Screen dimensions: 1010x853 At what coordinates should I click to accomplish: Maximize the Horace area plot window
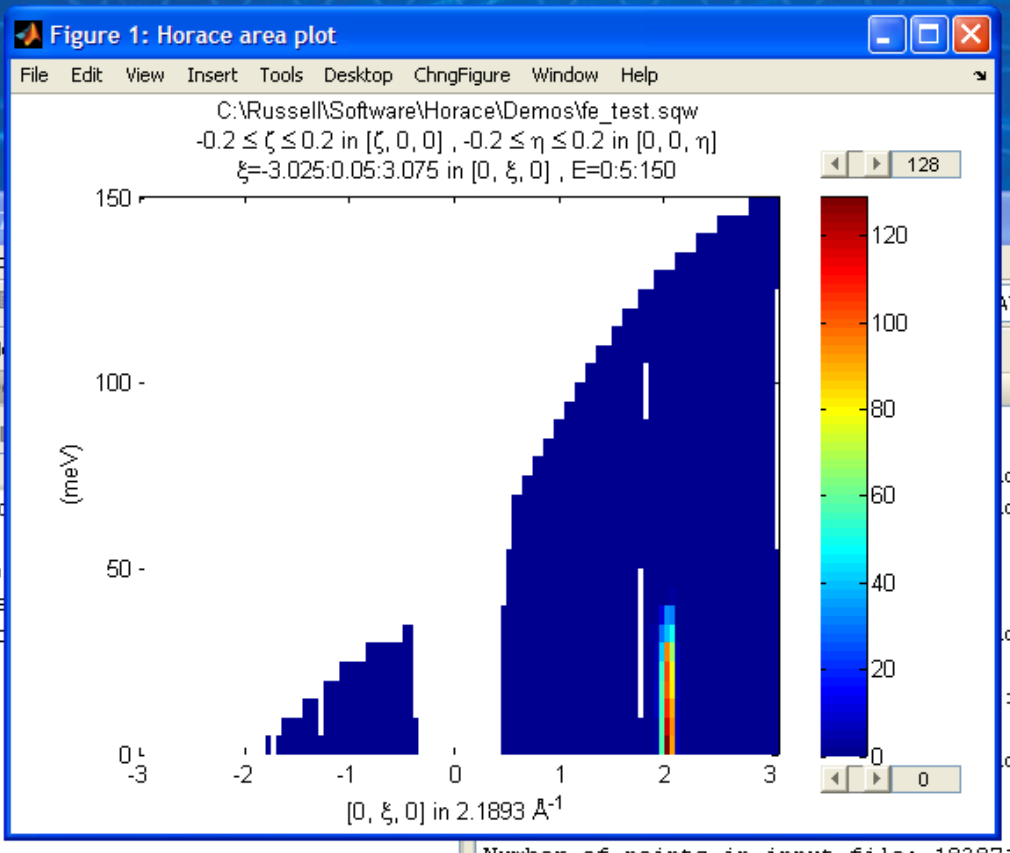pos(929,37)
